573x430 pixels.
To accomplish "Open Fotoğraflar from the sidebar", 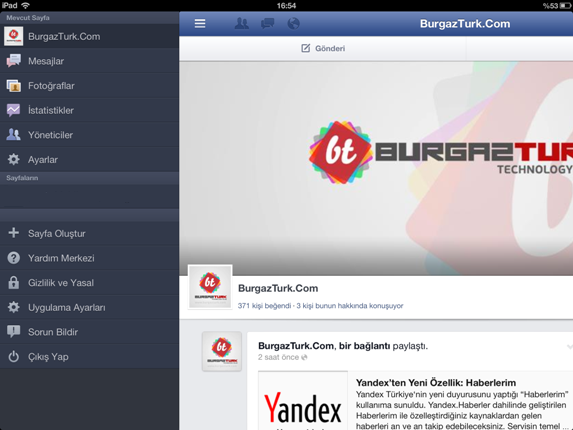I will 90,85.
